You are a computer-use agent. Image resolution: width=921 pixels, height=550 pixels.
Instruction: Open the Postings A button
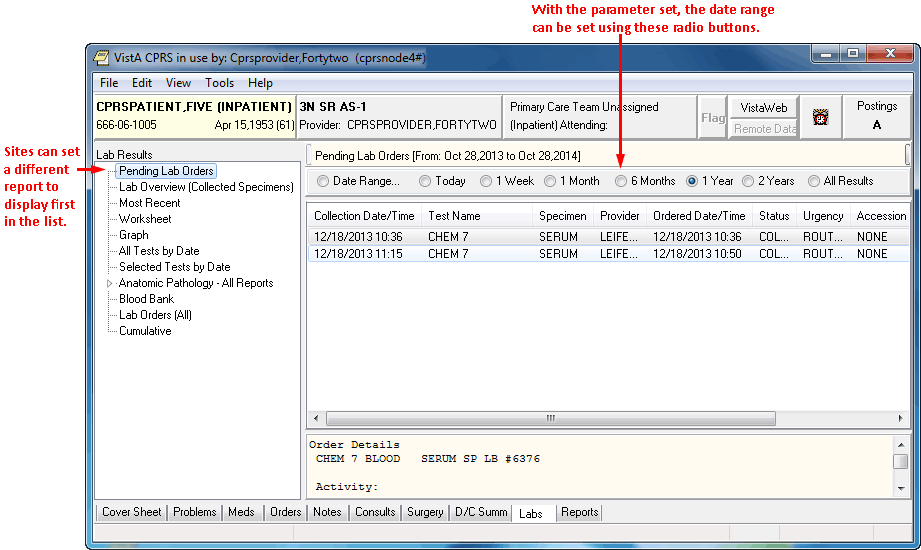point(876,117)
